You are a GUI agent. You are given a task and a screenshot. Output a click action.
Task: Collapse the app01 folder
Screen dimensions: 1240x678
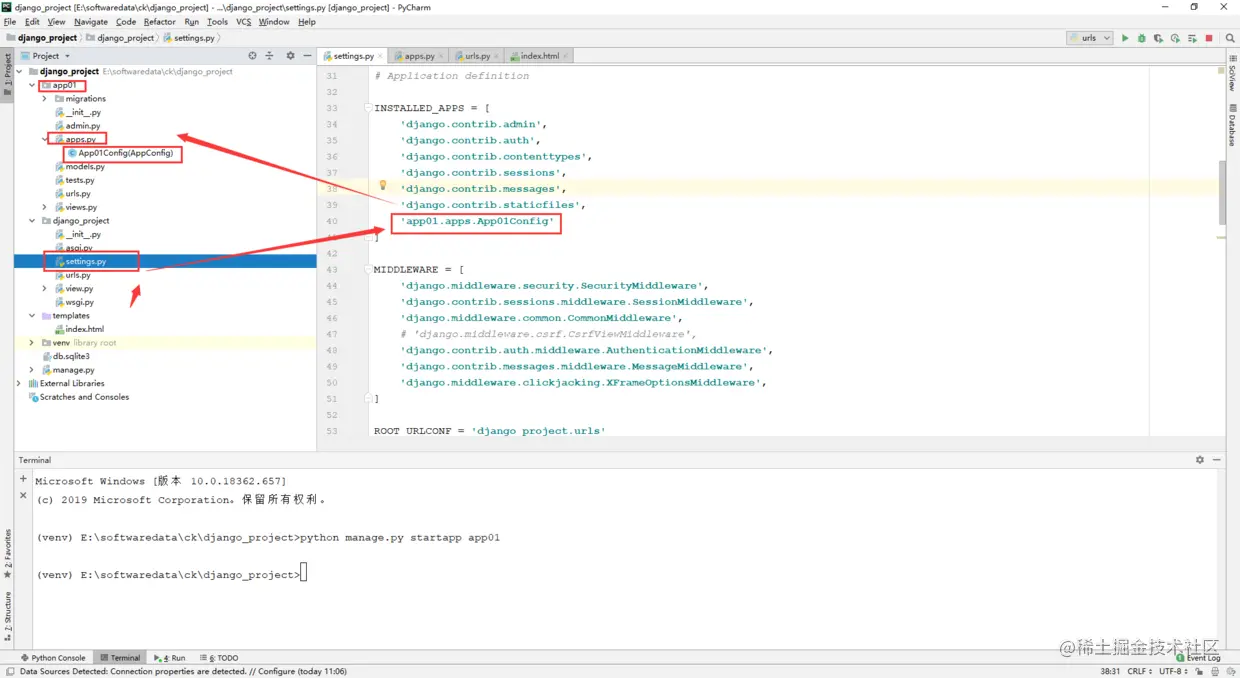pos(32,85)
